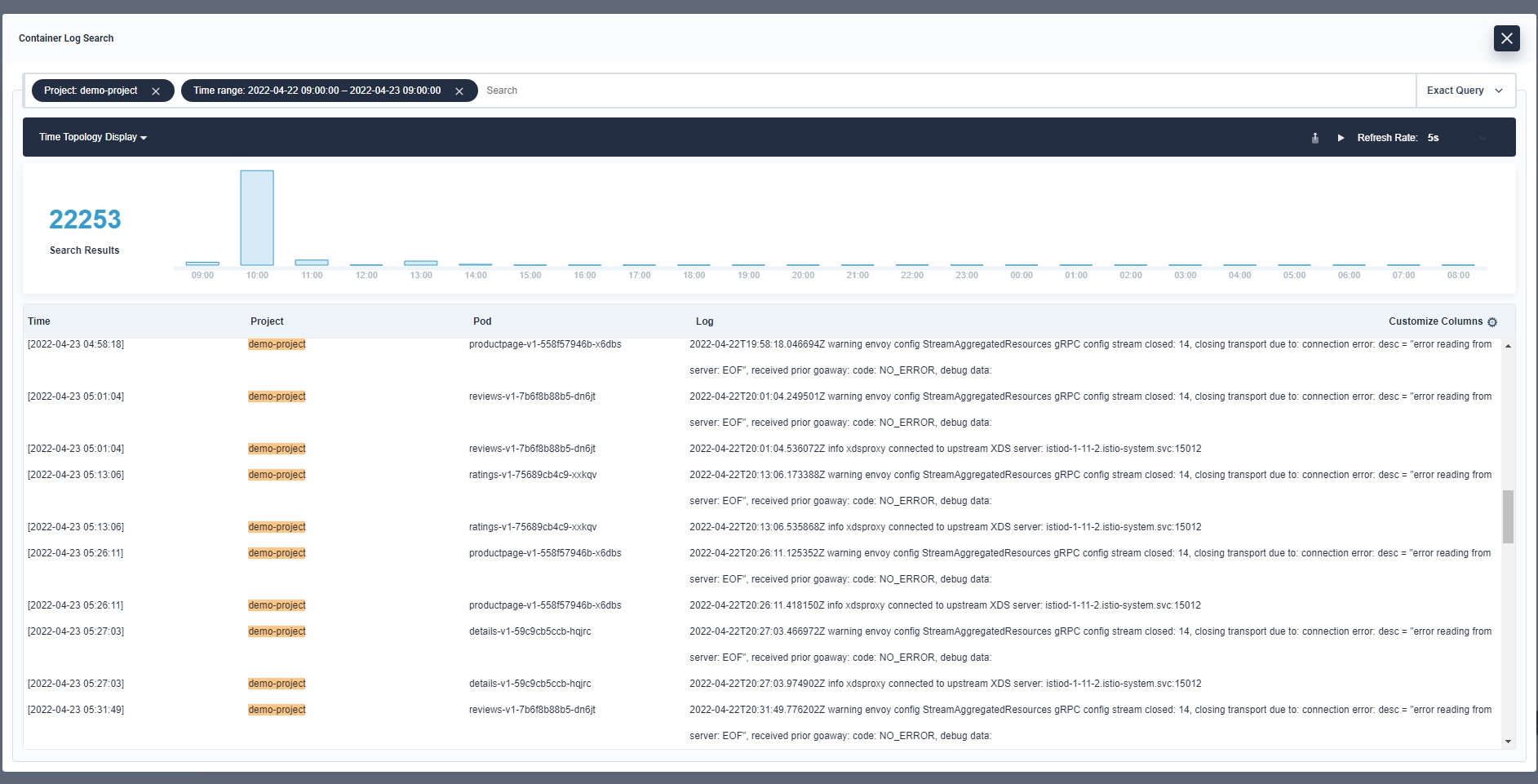Viewport: 1538px width, 784px height.
Task: Click demo-project link in 04:58:18 row
Action: (x=277, y=344)
